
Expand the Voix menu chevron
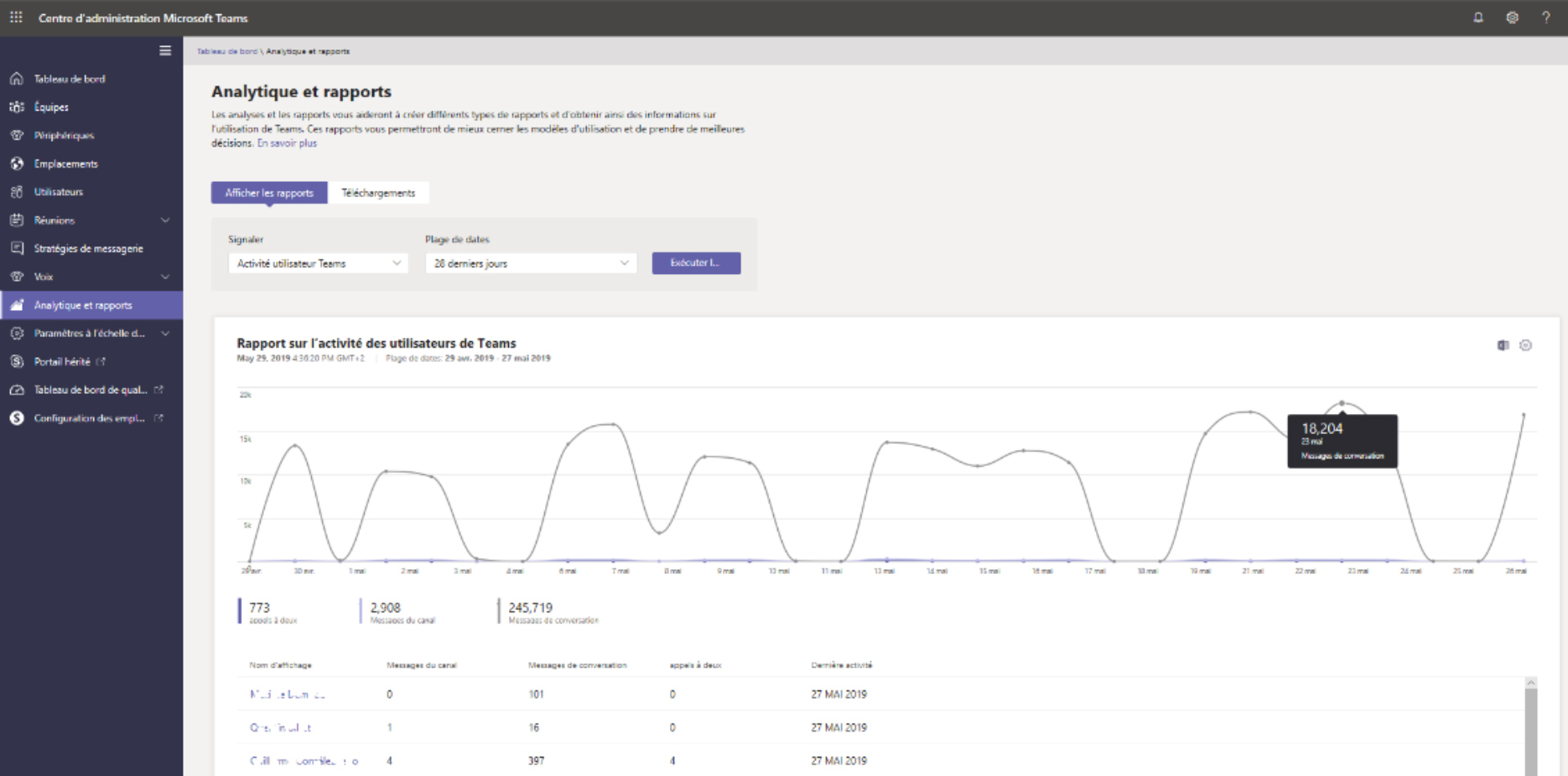coord(165,277)
